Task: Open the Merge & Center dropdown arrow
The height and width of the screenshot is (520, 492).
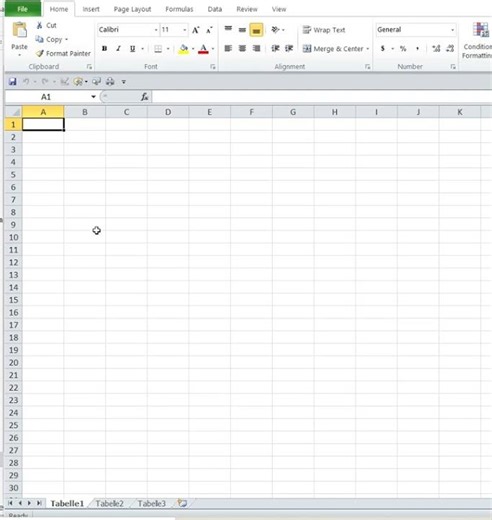Action: [x=368, y=49]
